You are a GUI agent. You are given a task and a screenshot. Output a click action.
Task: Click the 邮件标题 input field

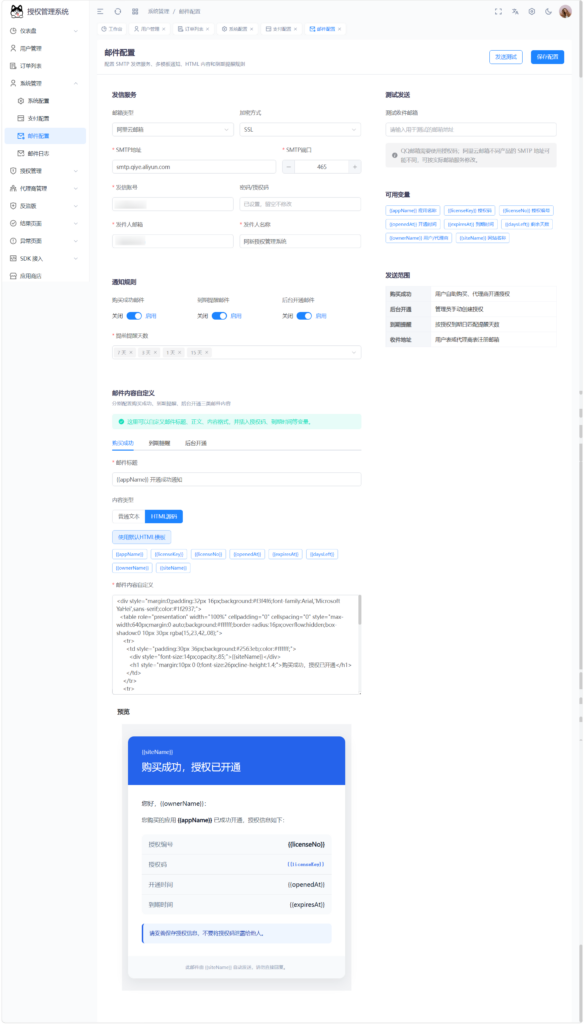pos(236,479)
